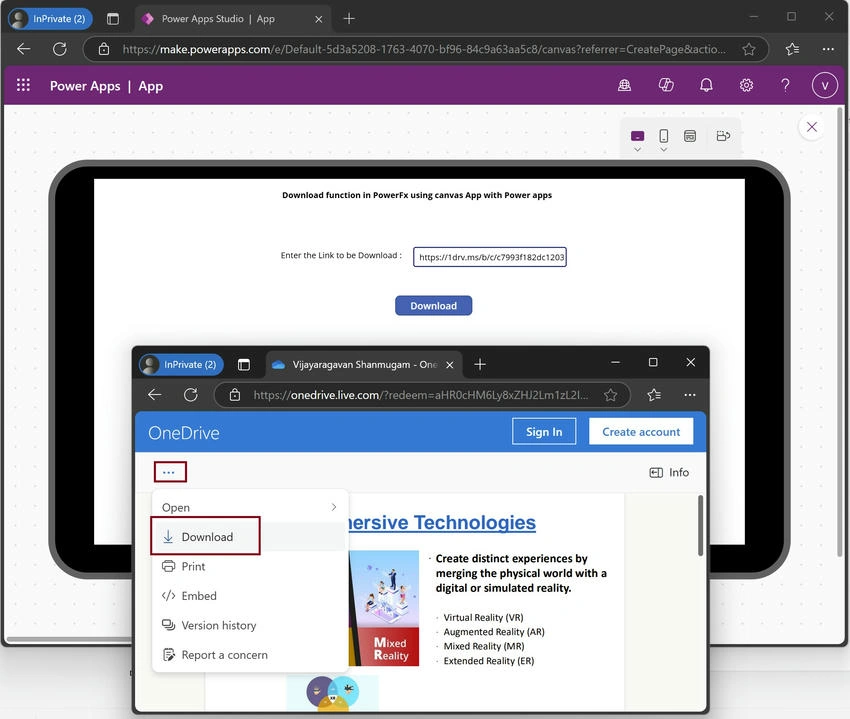Open the favorites list in Power Apps browser

pos(792,49)
